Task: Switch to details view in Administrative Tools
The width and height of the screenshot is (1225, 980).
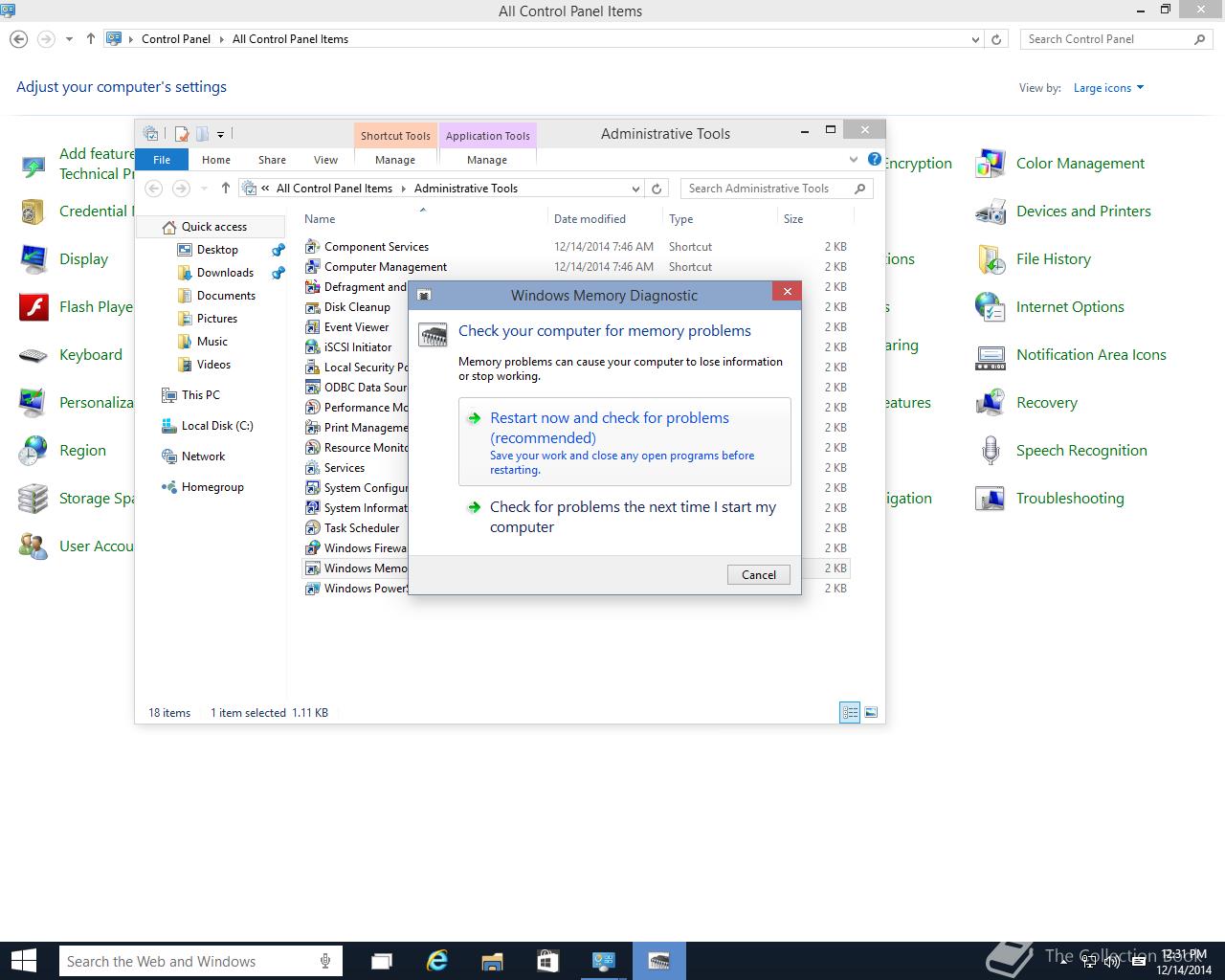Action: tap(850, 712)
